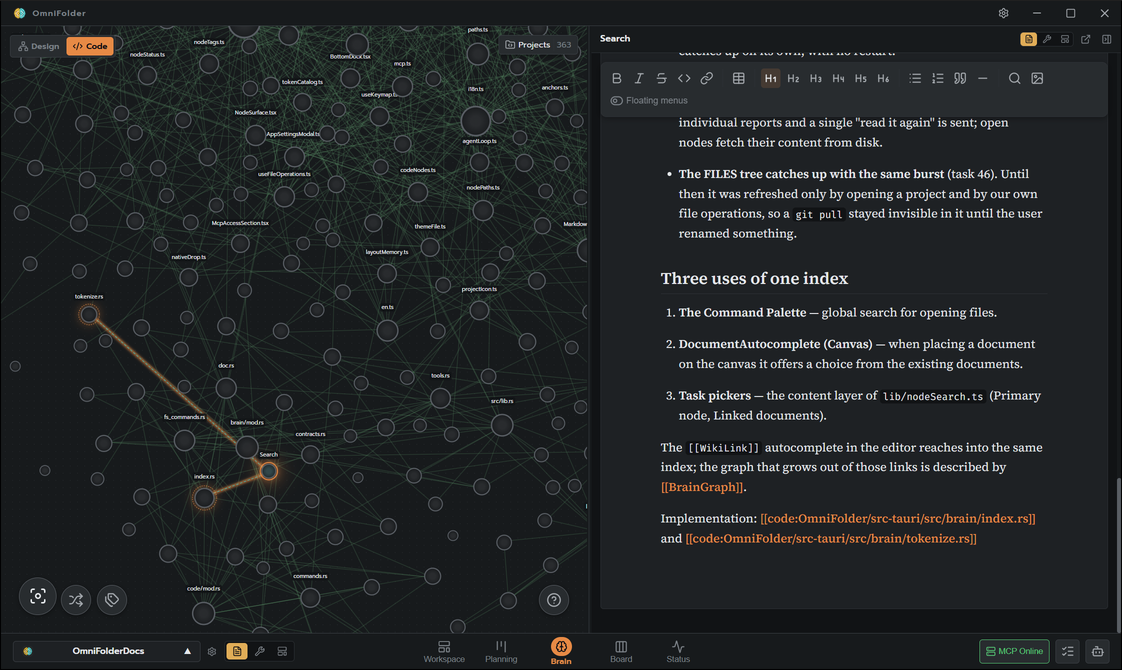This screenshot has width=1122, height=670.
Task: Insert a hyperlink using the chain icon
Action: point(706,78)
